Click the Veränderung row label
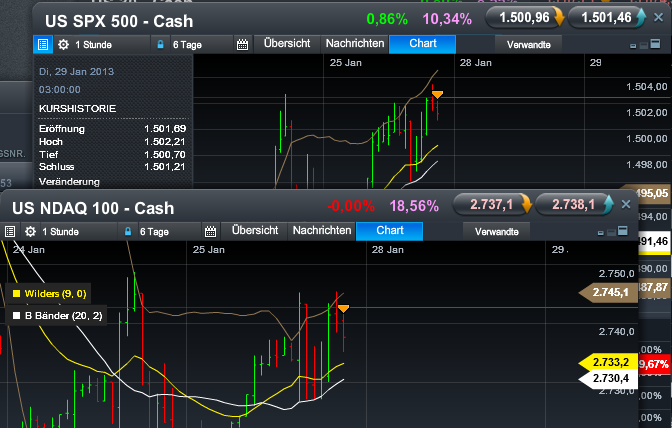Screen dimensions: 672x428 (x=69, y=182)
